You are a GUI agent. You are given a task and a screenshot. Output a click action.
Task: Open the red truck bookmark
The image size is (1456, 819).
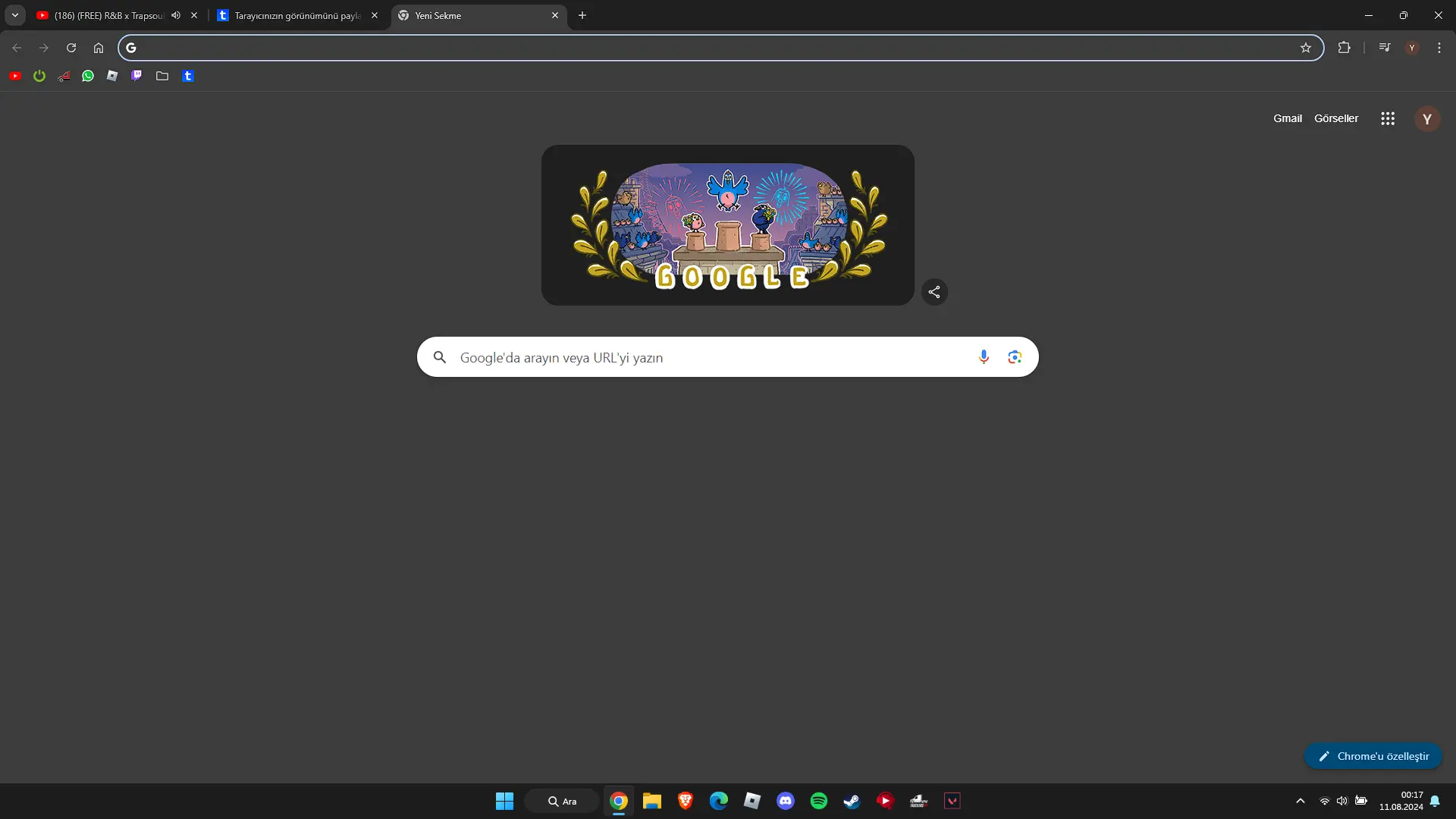click(64, 76)
